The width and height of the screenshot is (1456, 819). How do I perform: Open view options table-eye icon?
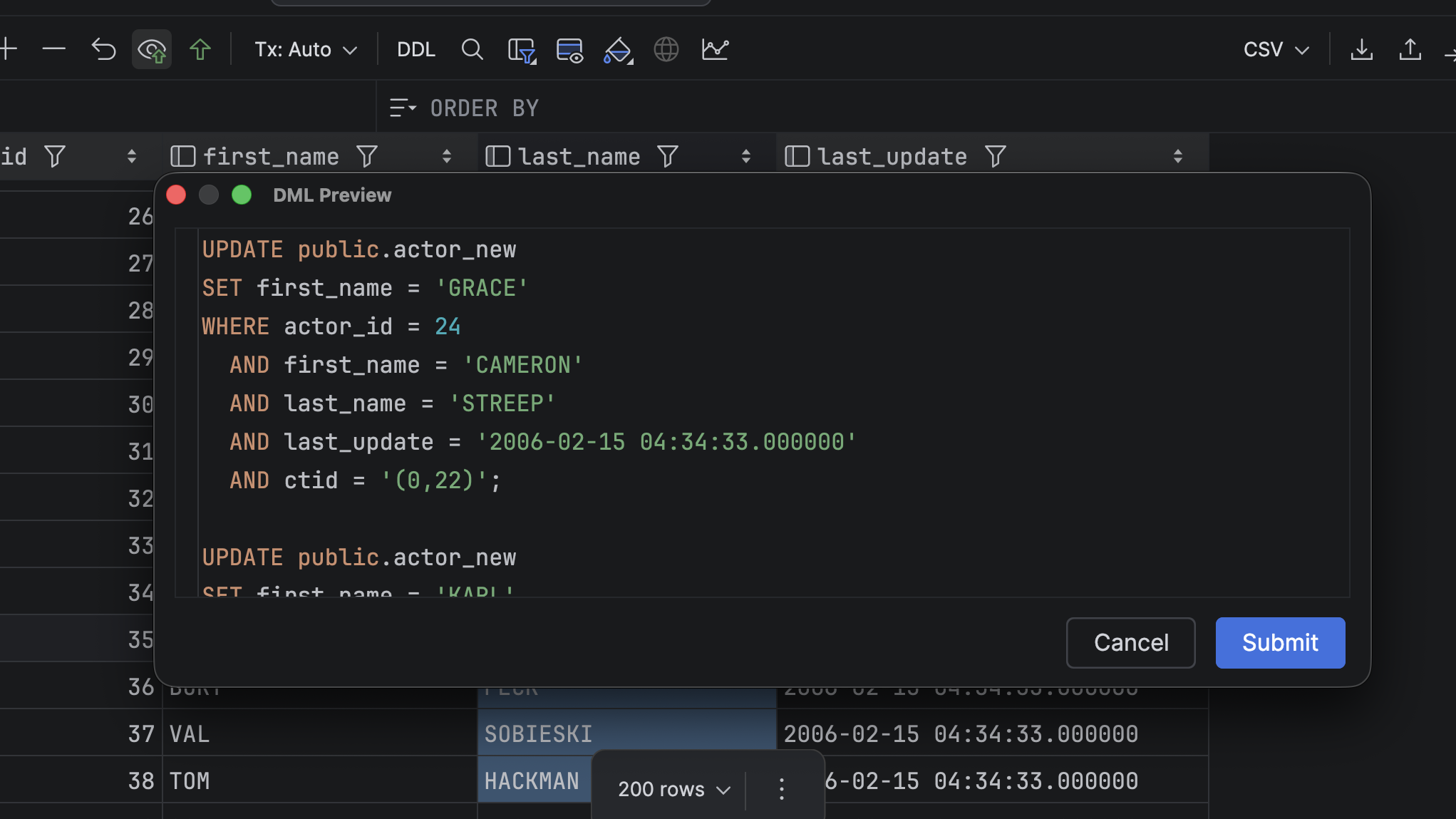[x=569, y=50]
